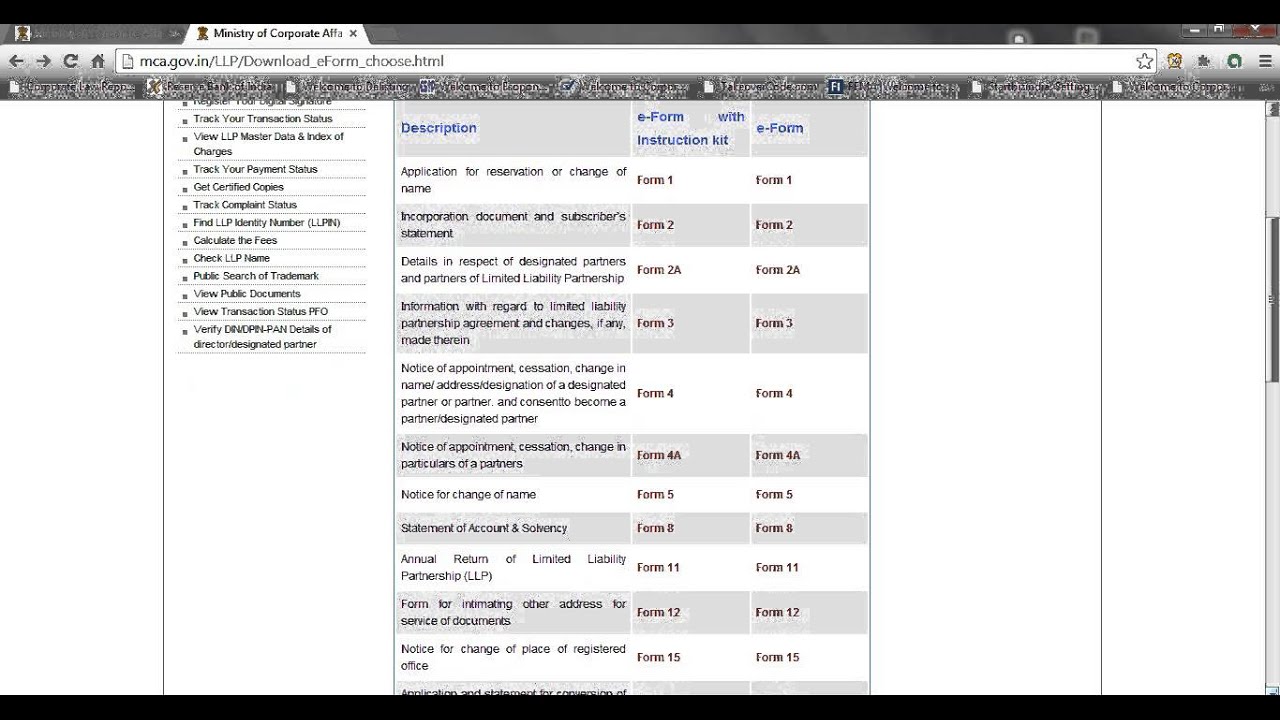Open Track Complaint Status link

(245, 205)
